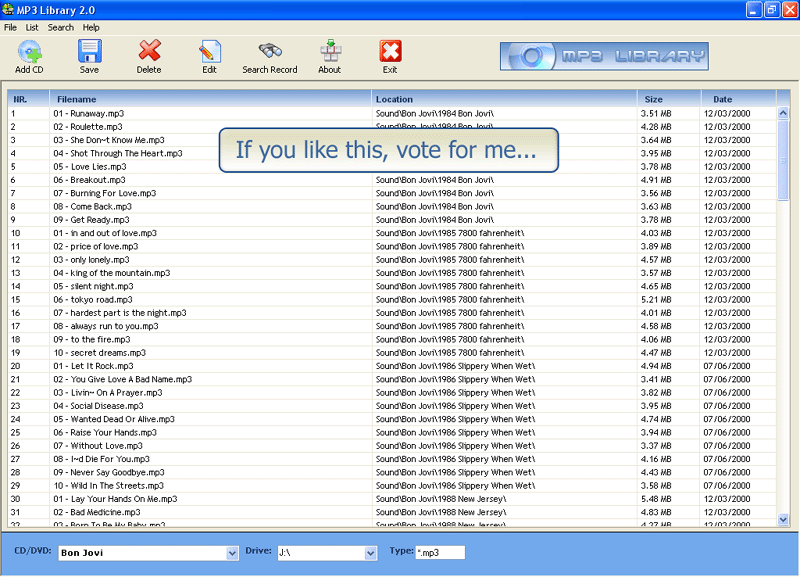Click the MP3 Library logo banner
800x577 pixels.
[604, 56]
